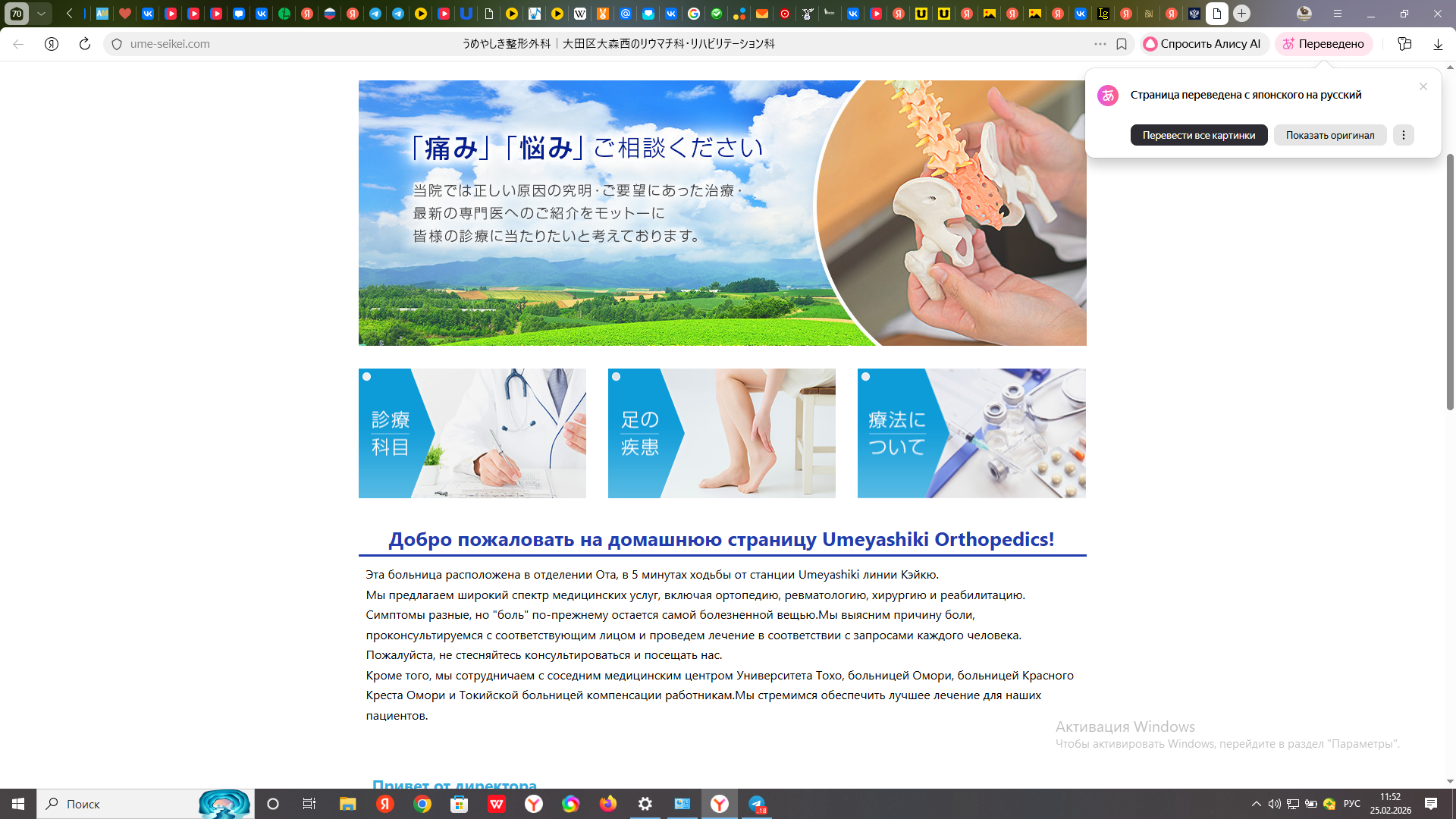Expand the tab list chevron next to the tab counter
The image size is (1456, 819).
tap(42, 14)
